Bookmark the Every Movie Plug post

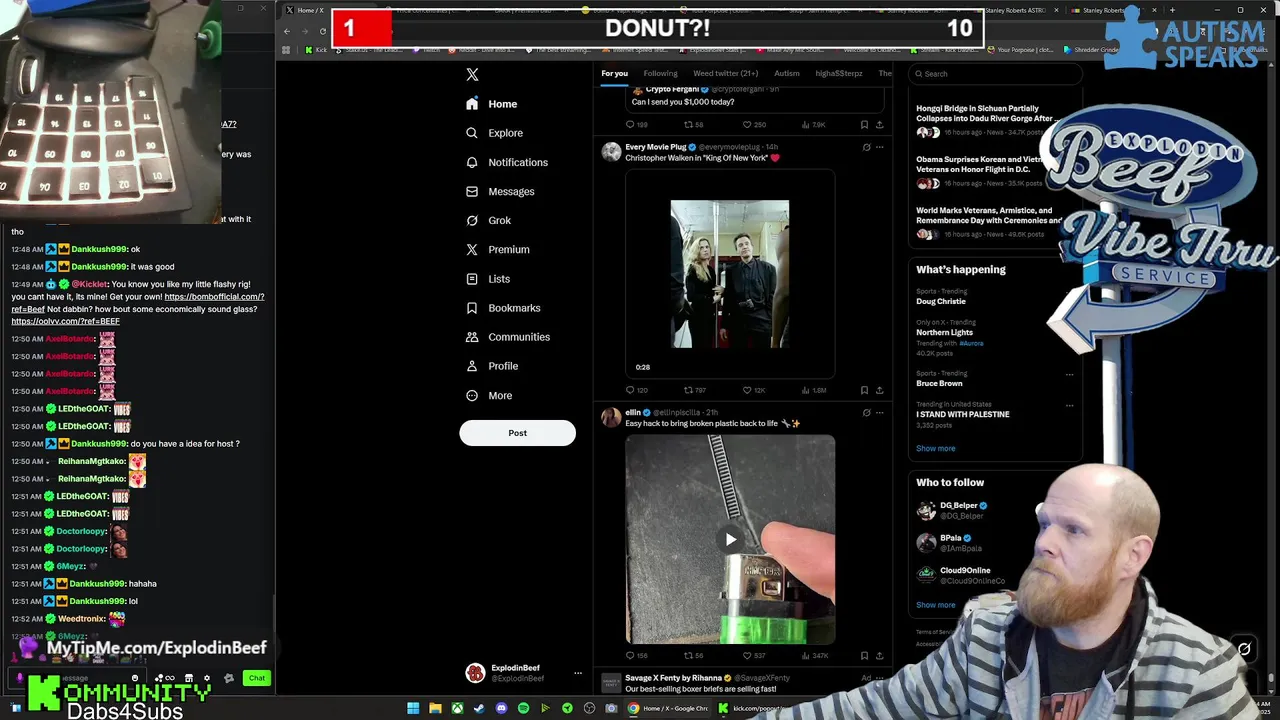[864, 390]
